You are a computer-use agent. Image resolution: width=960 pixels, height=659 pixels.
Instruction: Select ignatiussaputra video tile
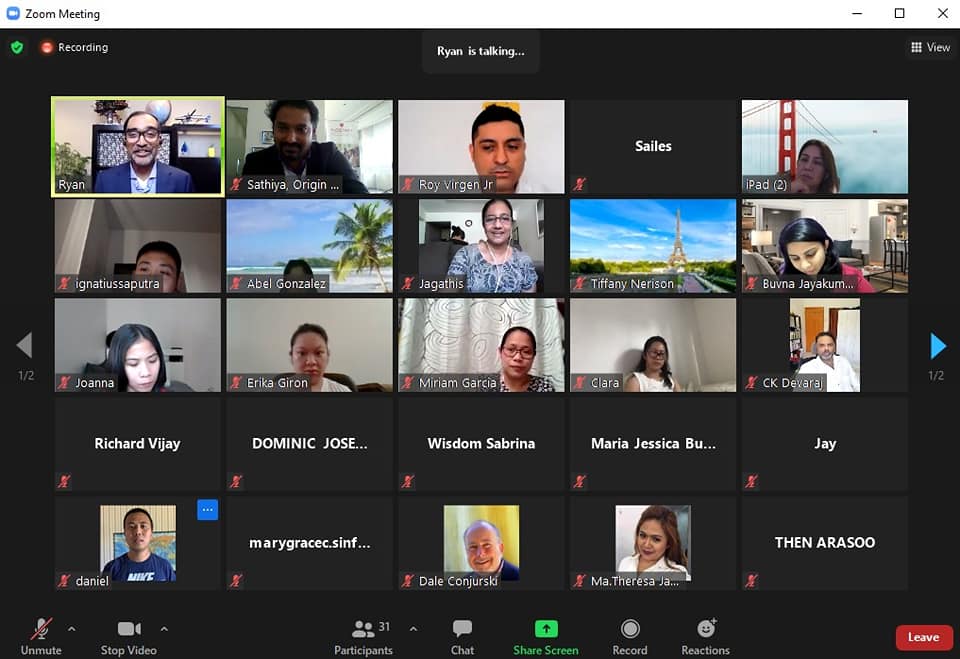tap(138, 246)
